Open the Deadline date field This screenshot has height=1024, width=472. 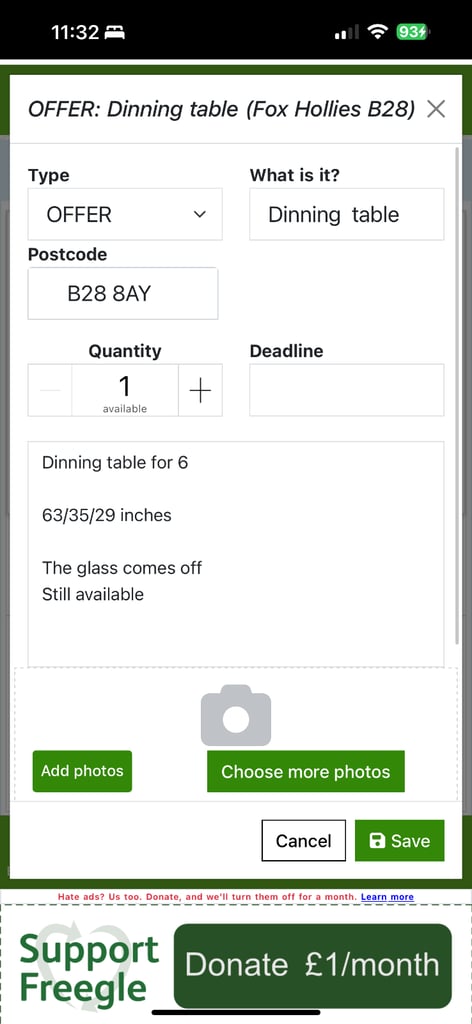[x=347, y=391]
